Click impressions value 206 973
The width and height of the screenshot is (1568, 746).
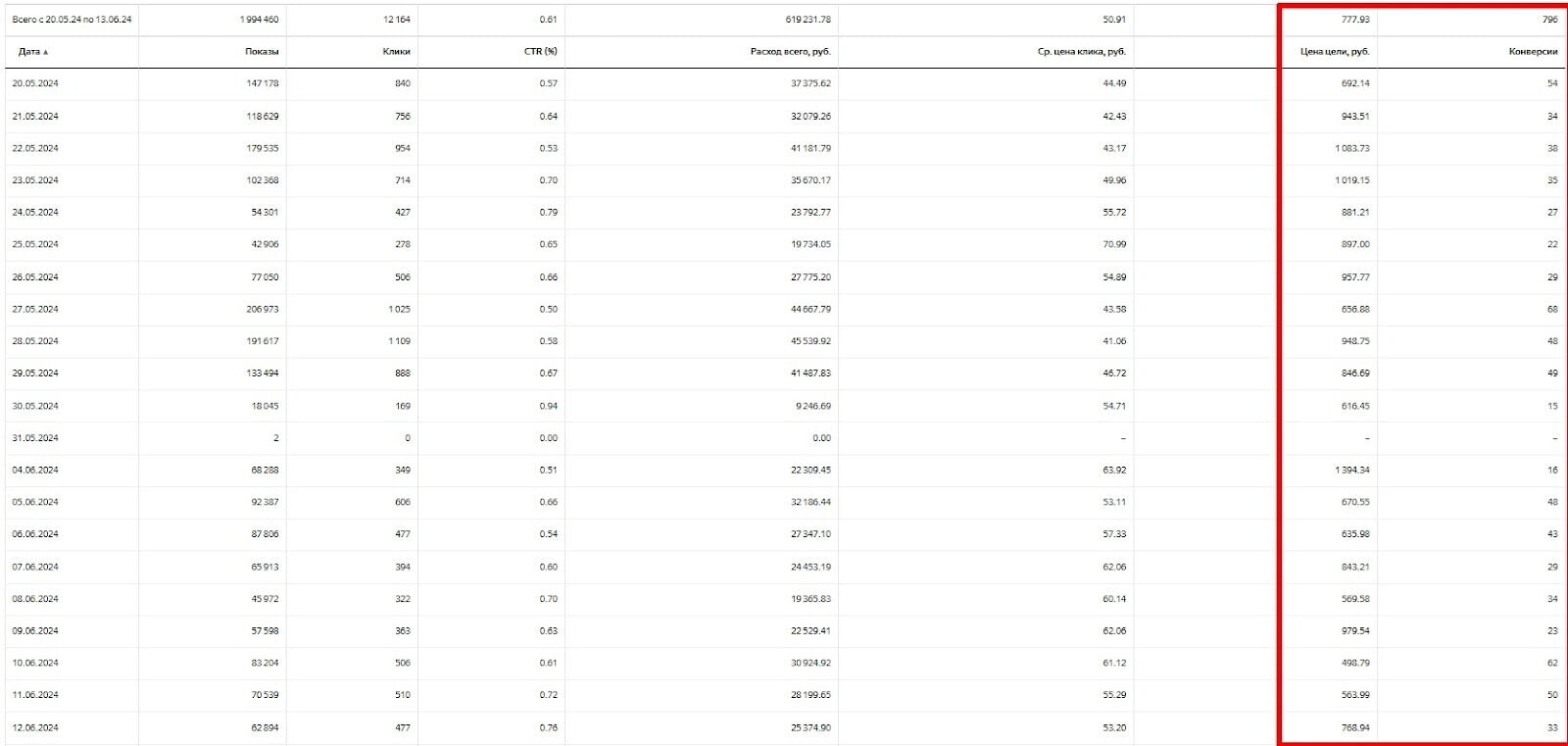(263, 309)
